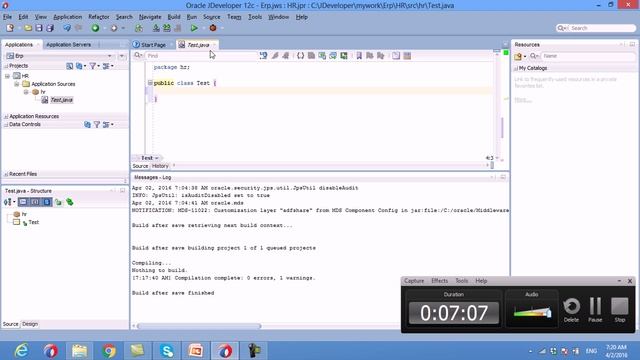The height and width of the screenshot is (360, 640).
Task: Click the green Back navigation button
Action: coord(95,28)
